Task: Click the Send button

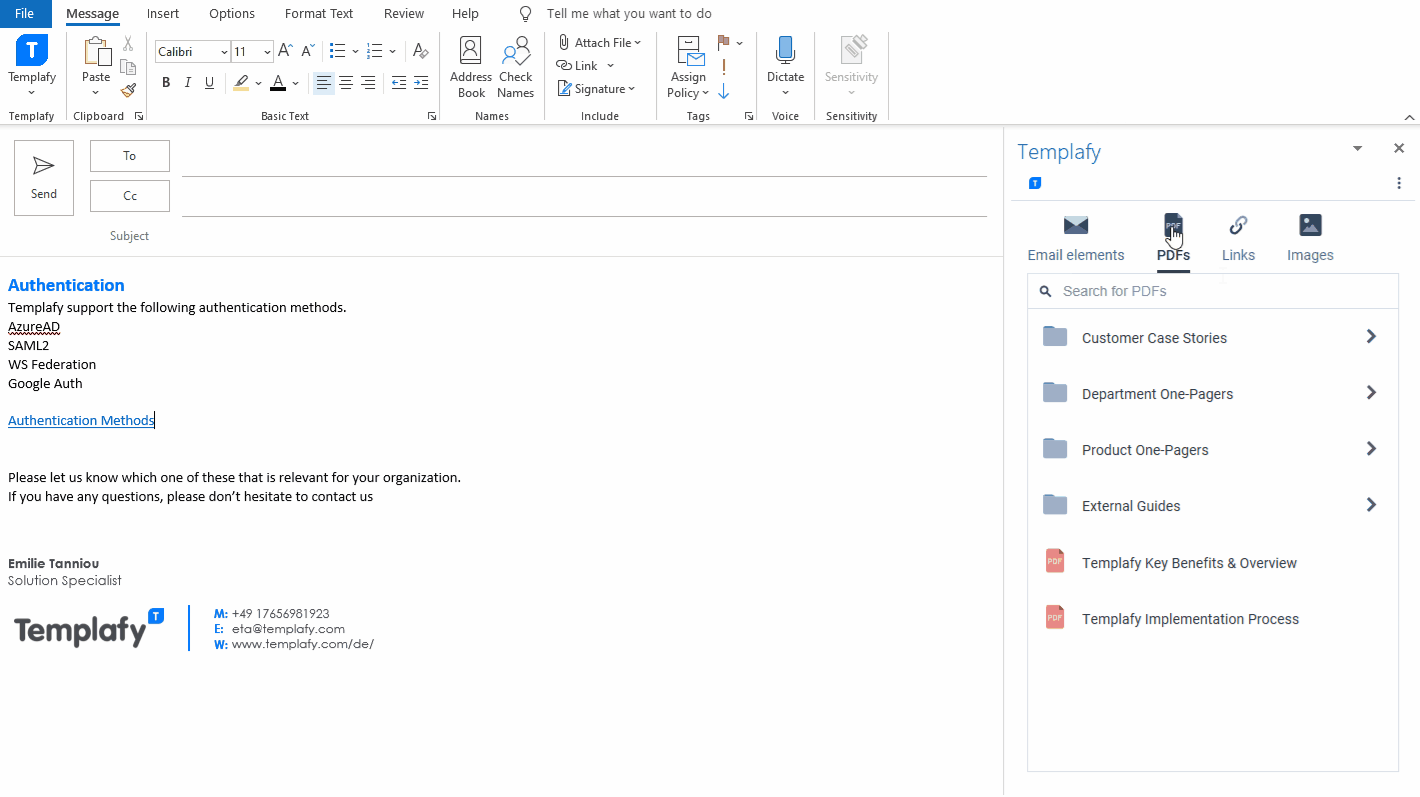Action: (43, 177)
